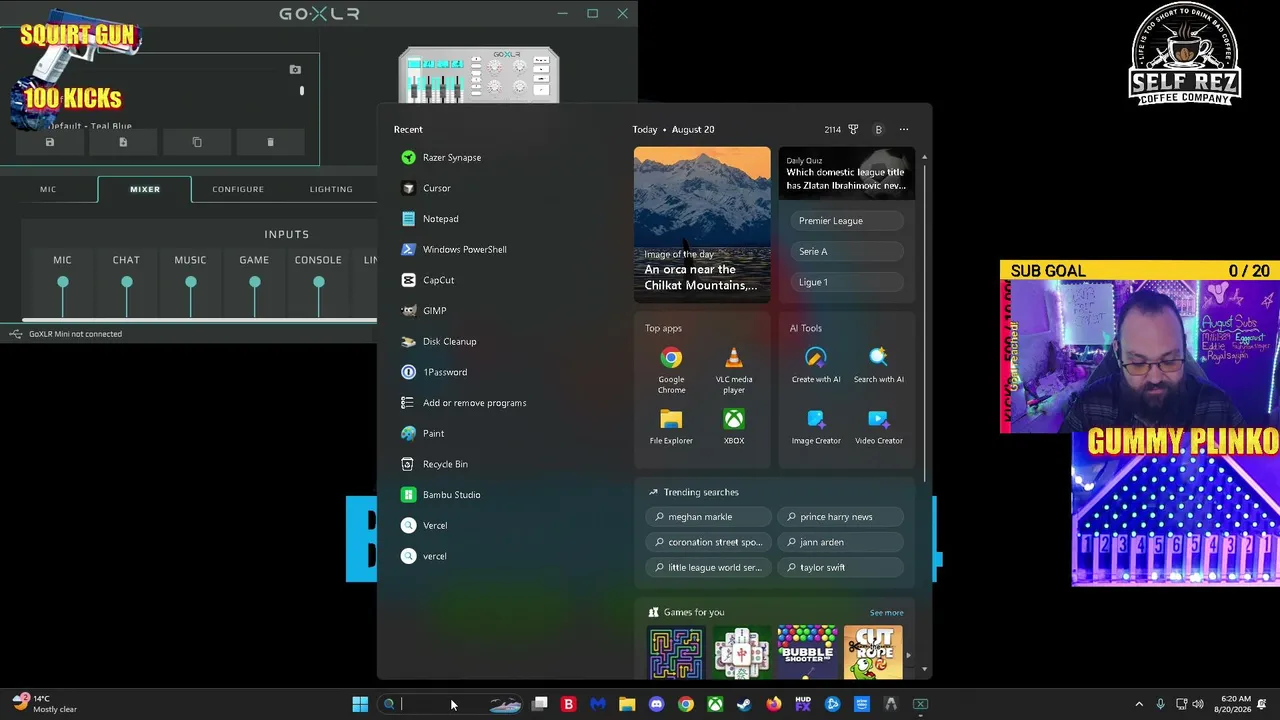Switch to the MIC tab in GoXLR
This screenshot has height=720, width=1280.
click(x=48, y=189)
